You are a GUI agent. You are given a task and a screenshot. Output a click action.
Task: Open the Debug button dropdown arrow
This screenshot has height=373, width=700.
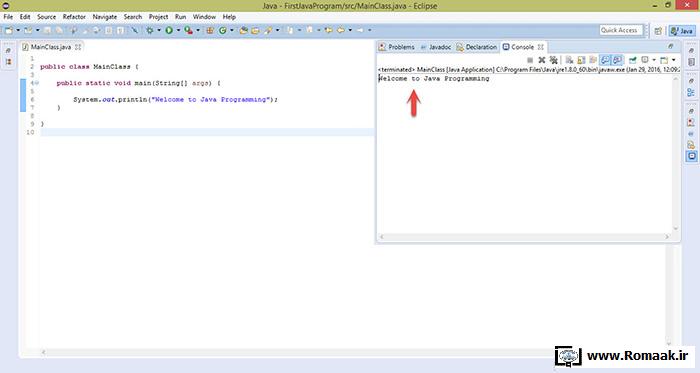(x=159, y=30)
